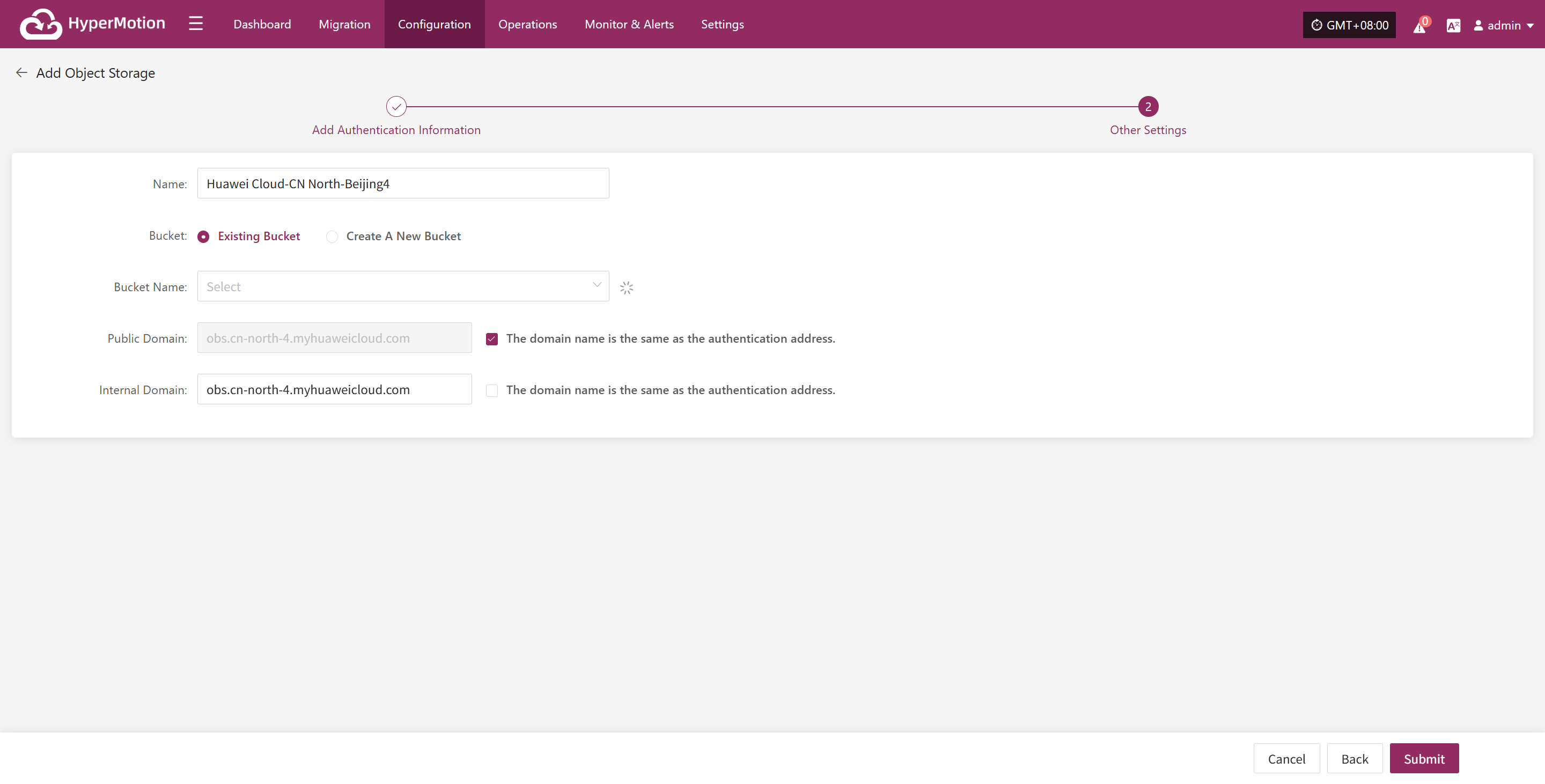
Task: Click the Cancel button
Action: click(1286, 759)
